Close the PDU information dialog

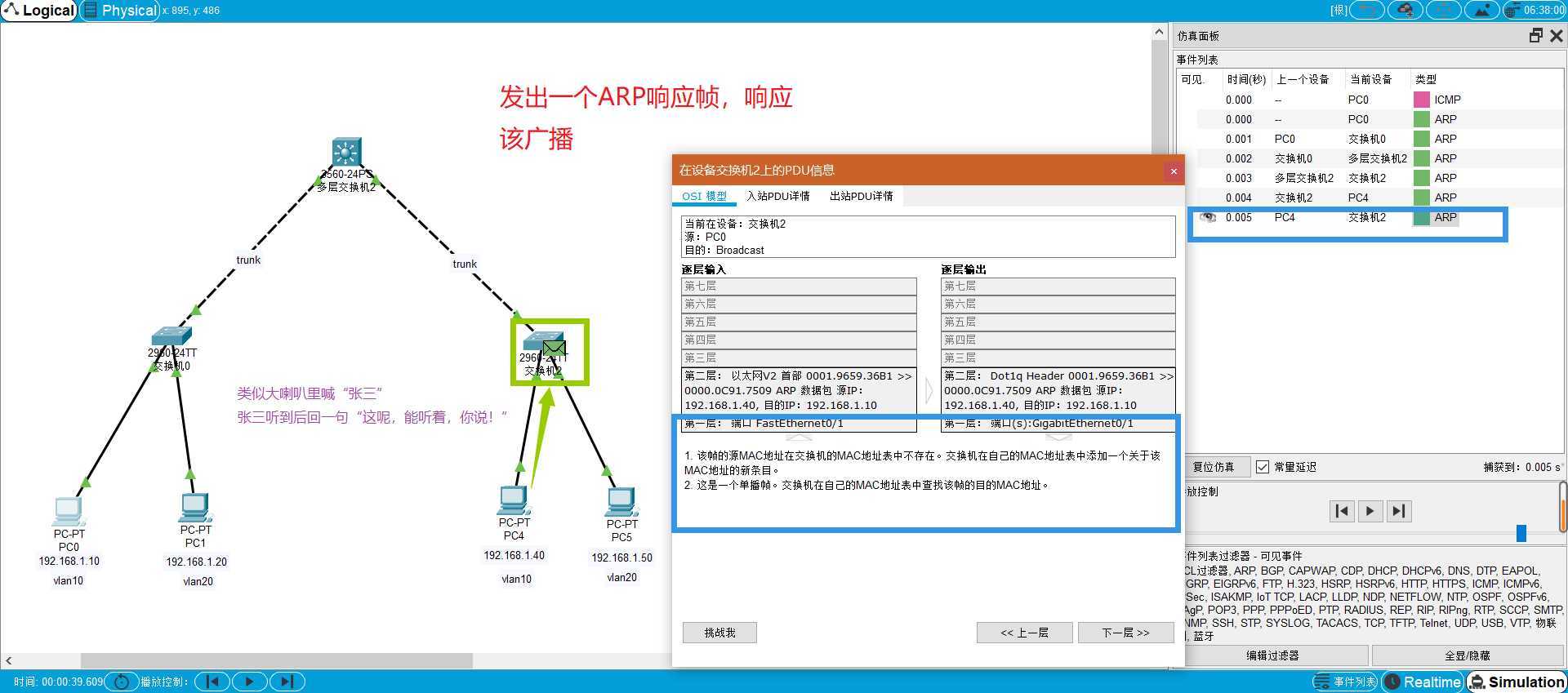pos(1174,171)
